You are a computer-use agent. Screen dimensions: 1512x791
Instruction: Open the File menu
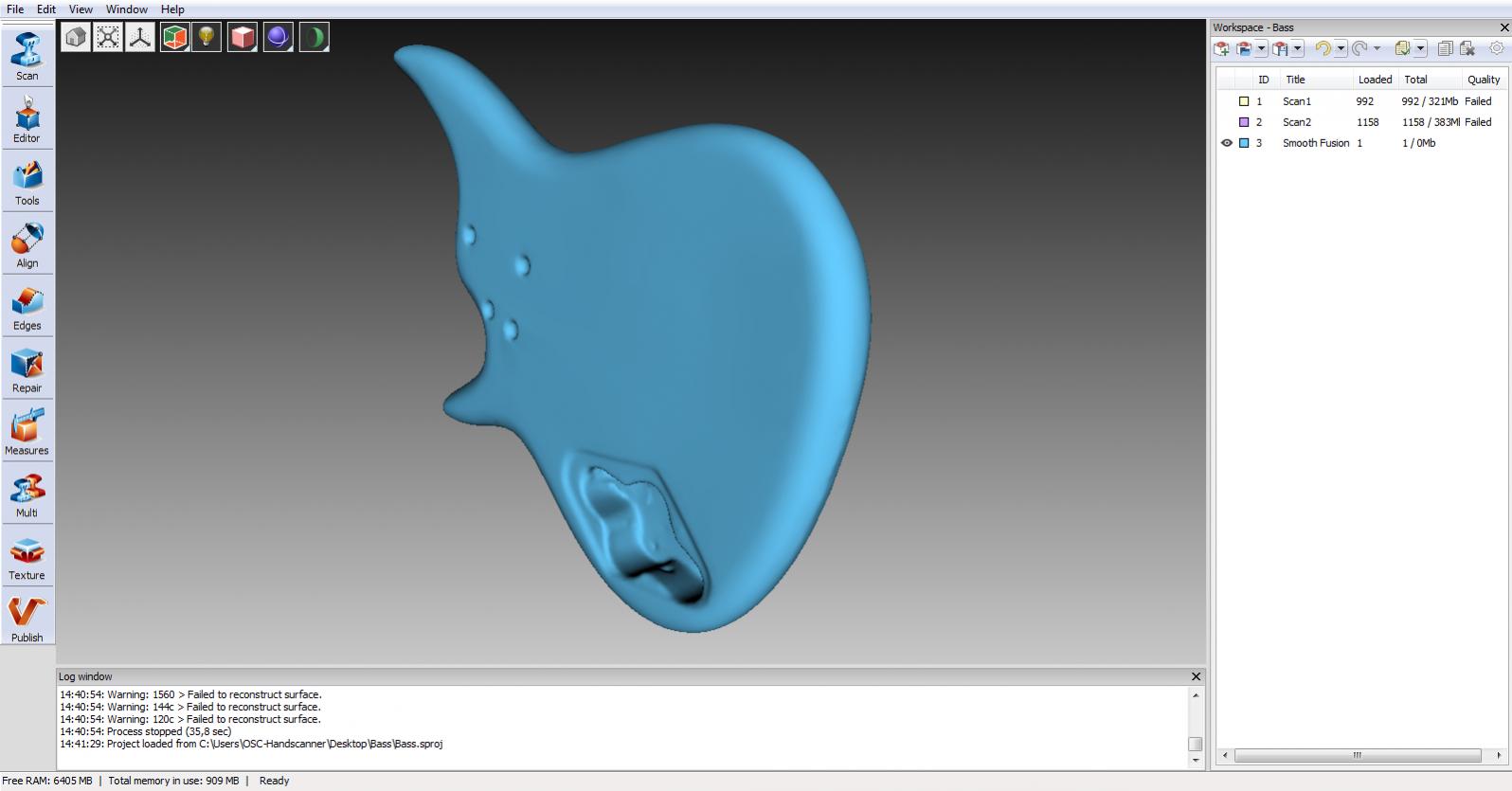pyautogui.click(x=15, y=9)
